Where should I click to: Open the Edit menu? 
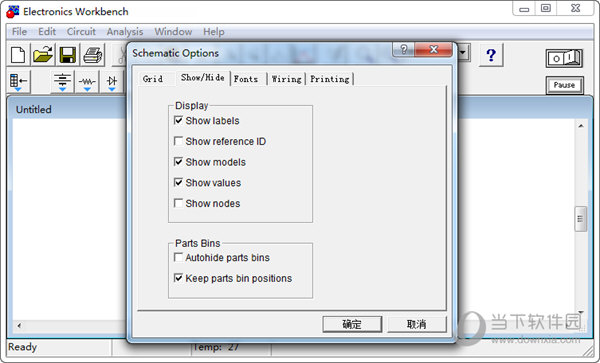click(47, 32)
